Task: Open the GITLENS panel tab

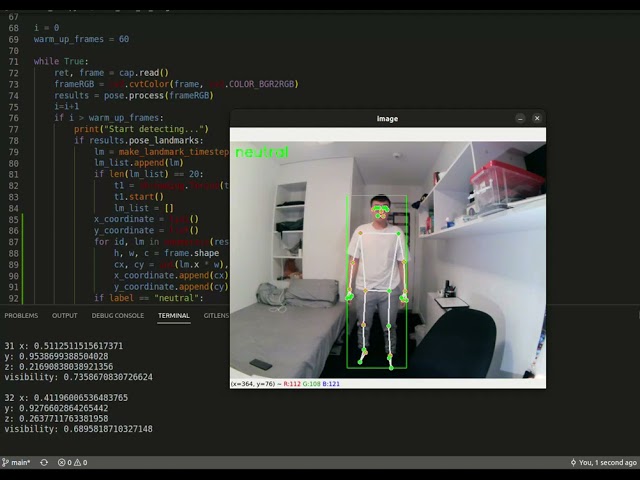Action: coord(216,316)
